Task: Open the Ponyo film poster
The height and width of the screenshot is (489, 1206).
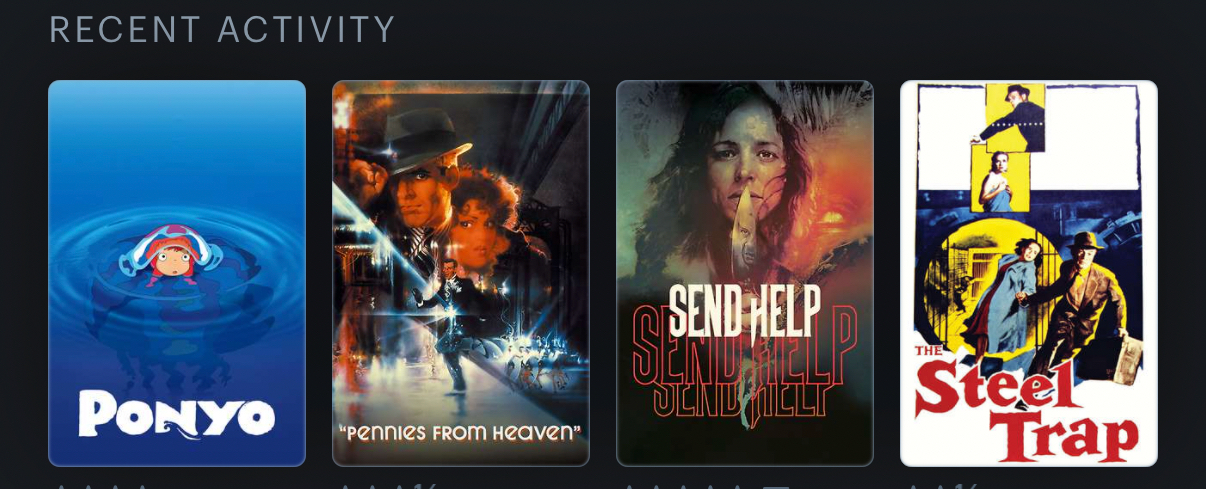Action: coord(177,273)
